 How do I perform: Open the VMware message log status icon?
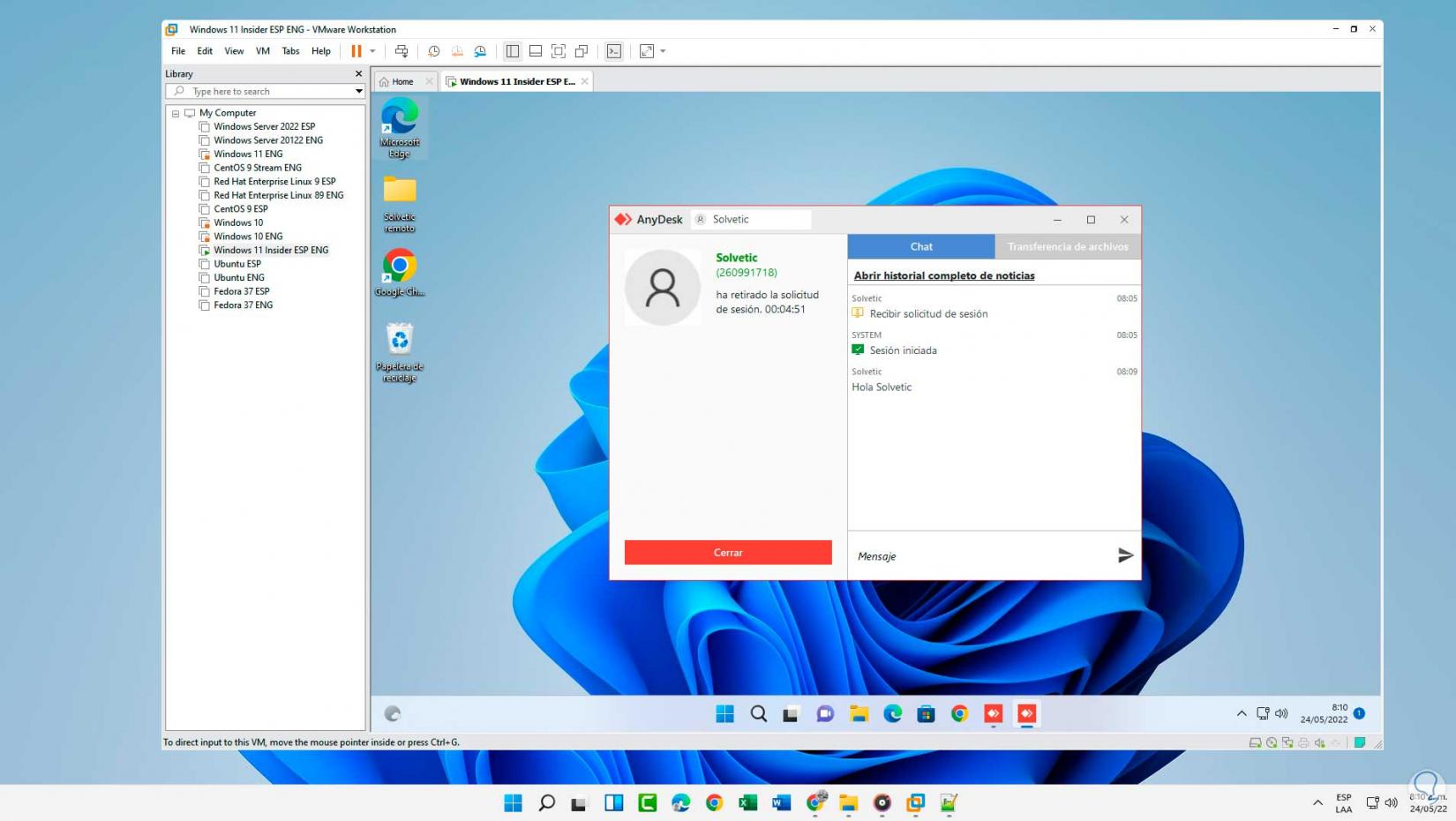pos(1360,742)
